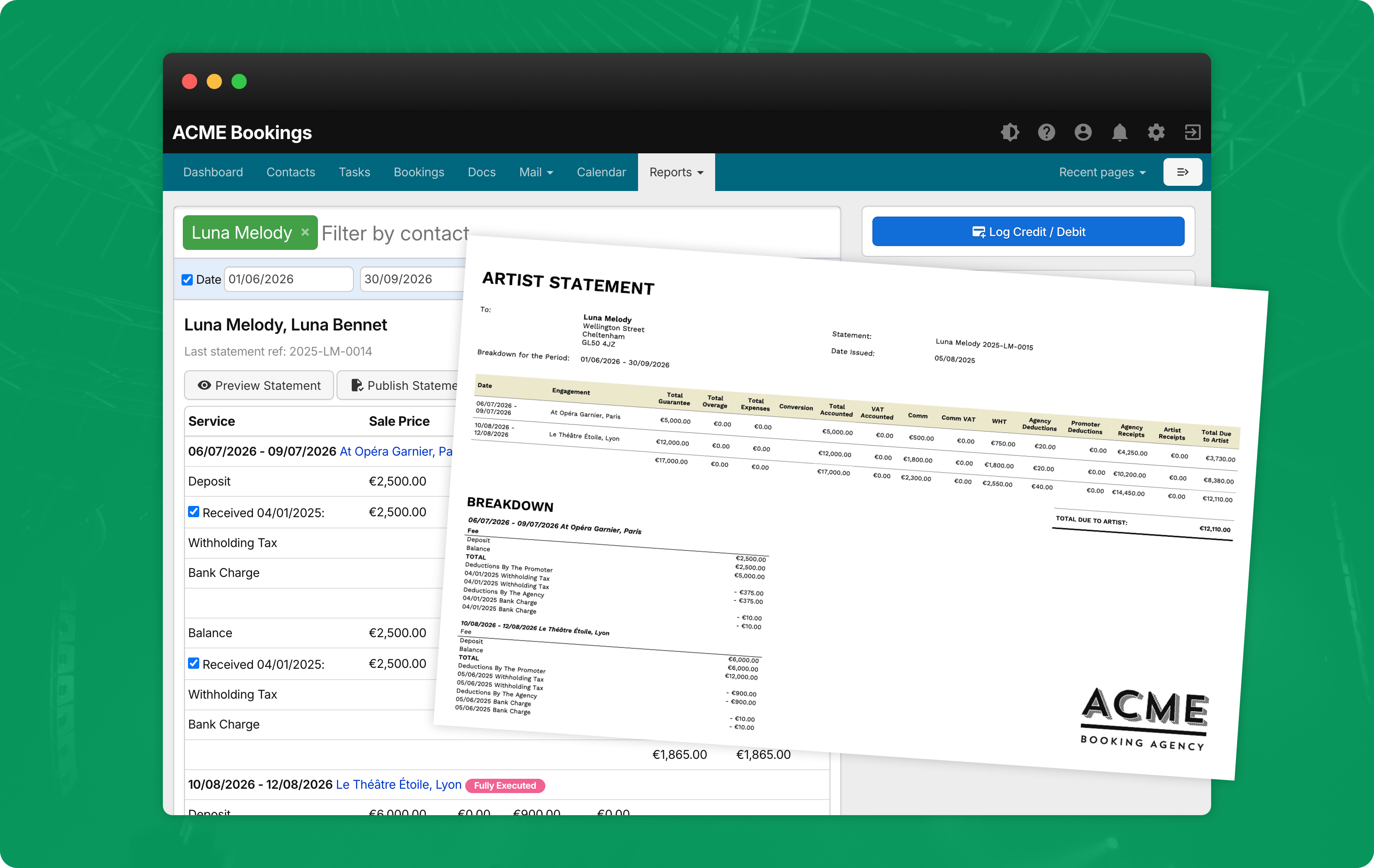This screenshot has height=868, width=1374.
Task: Uncheck Received 04/01/2025 for the Balance
Action: point(194,663)
